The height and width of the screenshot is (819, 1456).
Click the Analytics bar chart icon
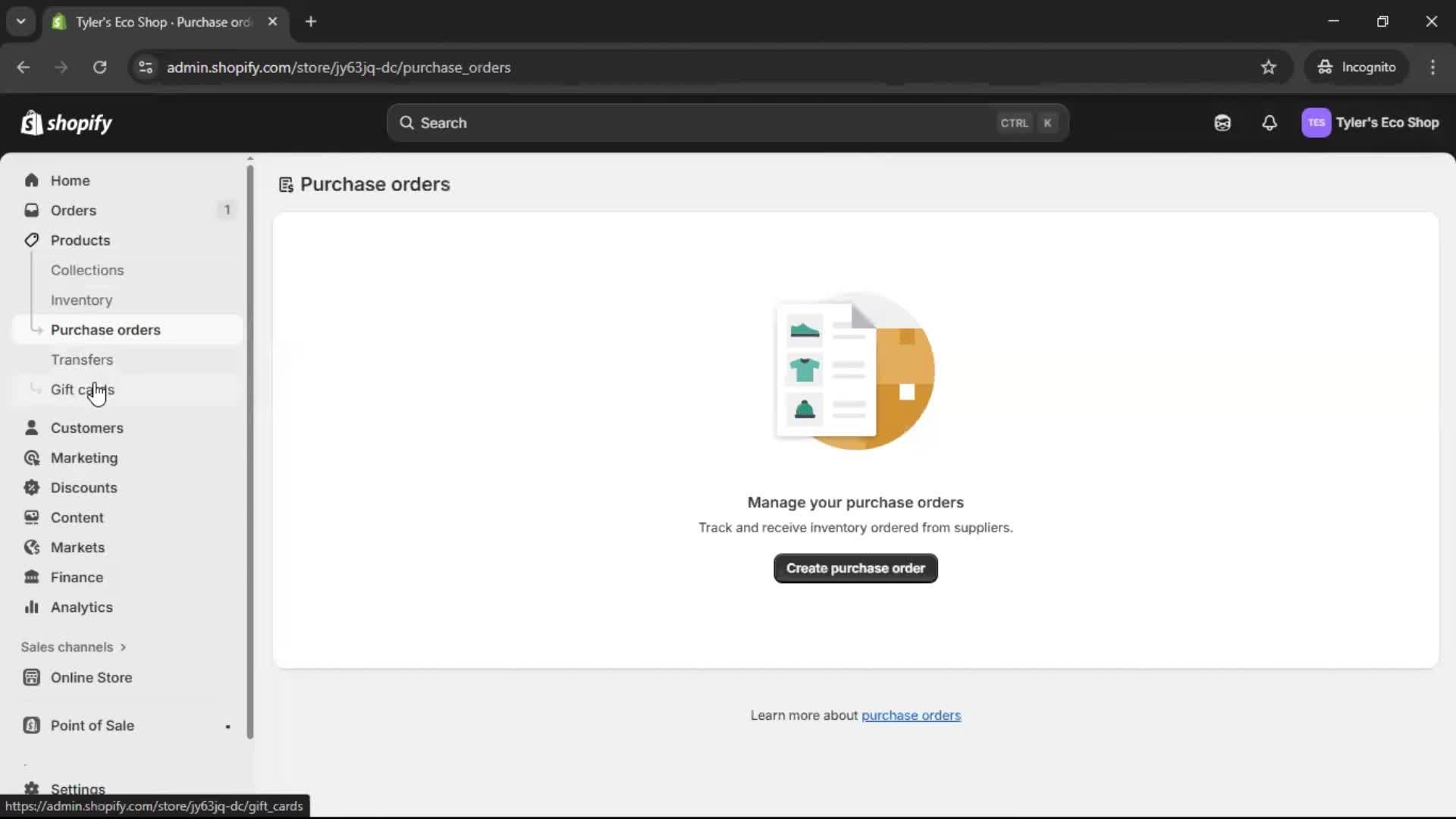(x=31, y=607)
